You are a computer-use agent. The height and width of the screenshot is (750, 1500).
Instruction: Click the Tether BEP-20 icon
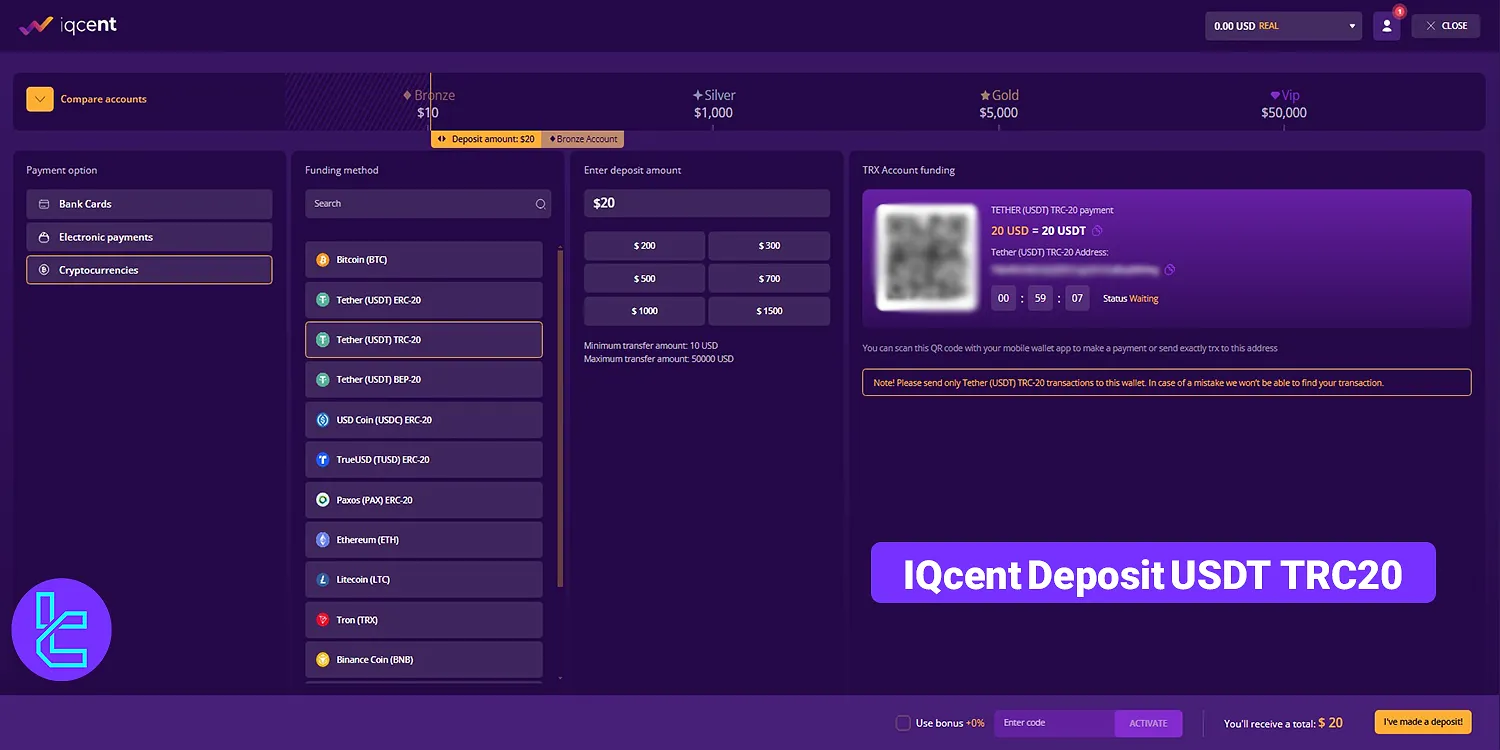coord(323,380)
